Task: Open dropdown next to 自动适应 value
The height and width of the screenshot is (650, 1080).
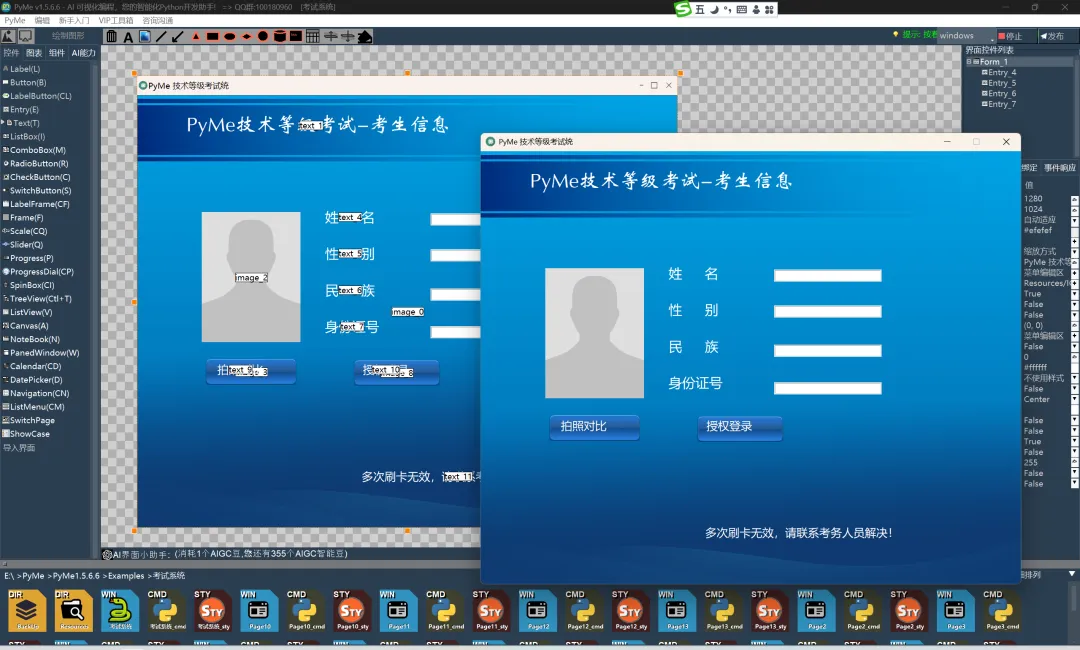Action: [x=1074, y=220]
